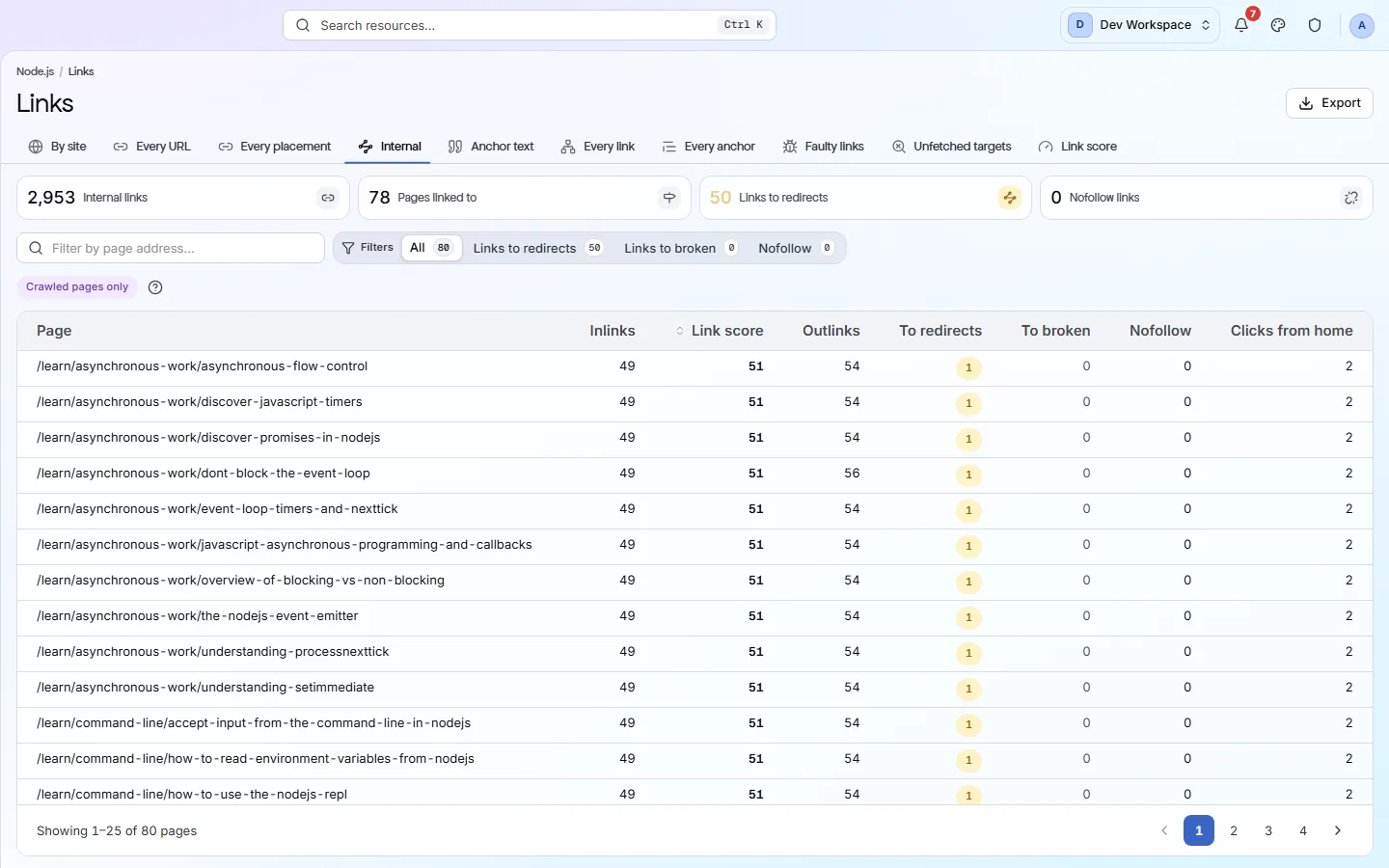This screenshot has width=1389, height=868.
Task: Sort by Page column header
Action: tap(54, 331)
